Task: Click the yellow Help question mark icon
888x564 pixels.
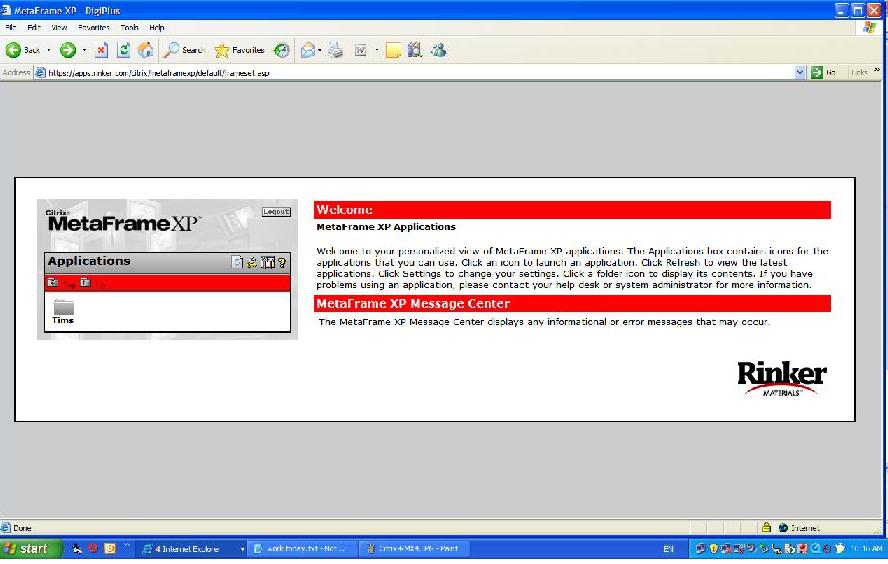Action: 282,262
